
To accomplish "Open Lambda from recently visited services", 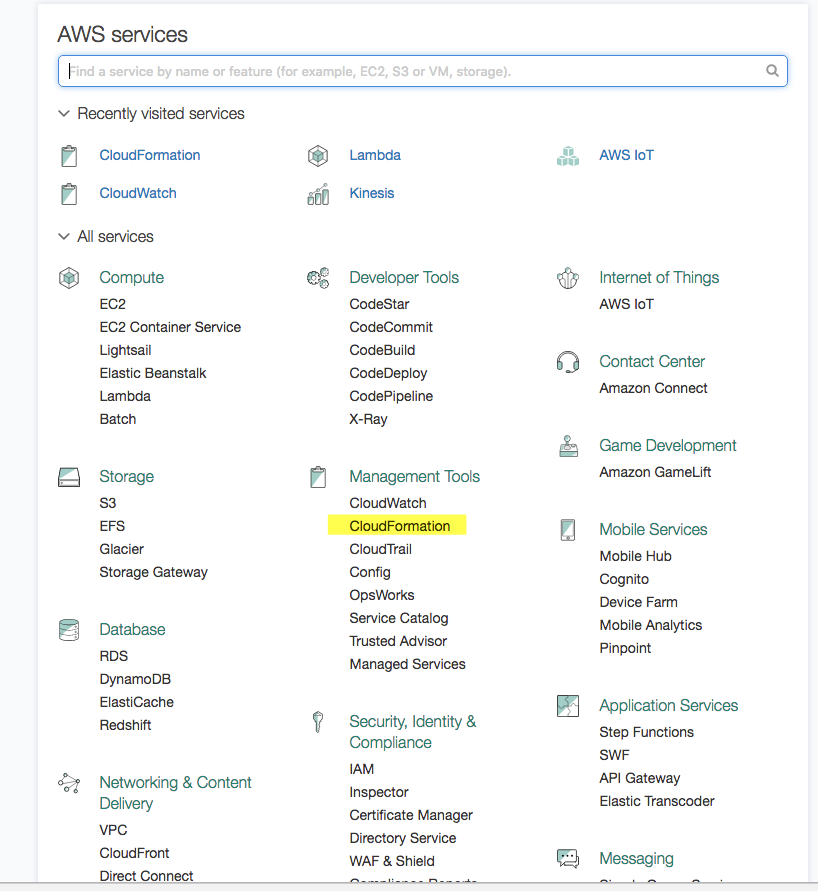I will 375,155.
